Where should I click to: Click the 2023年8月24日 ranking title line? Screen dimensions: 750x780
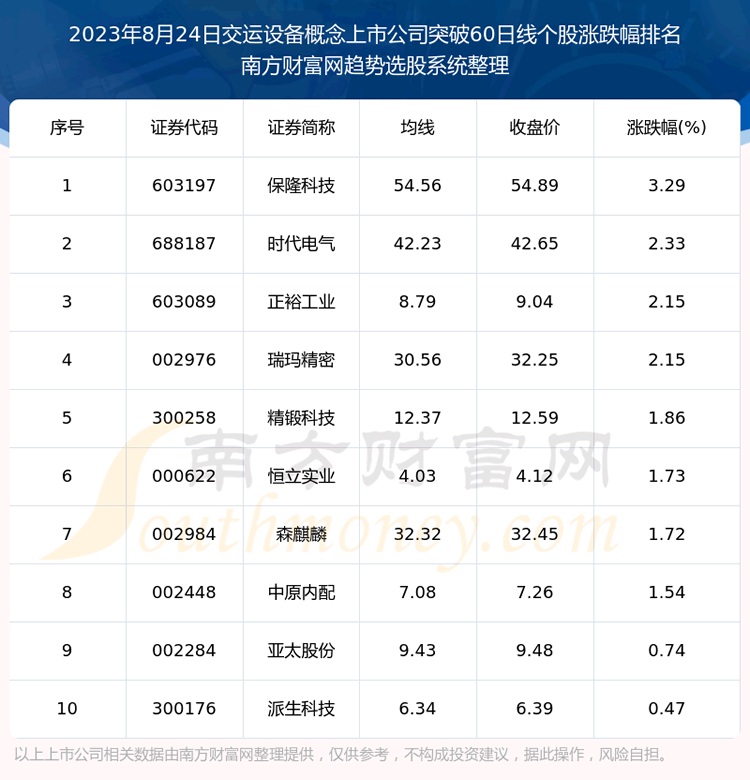click(375, 35)
